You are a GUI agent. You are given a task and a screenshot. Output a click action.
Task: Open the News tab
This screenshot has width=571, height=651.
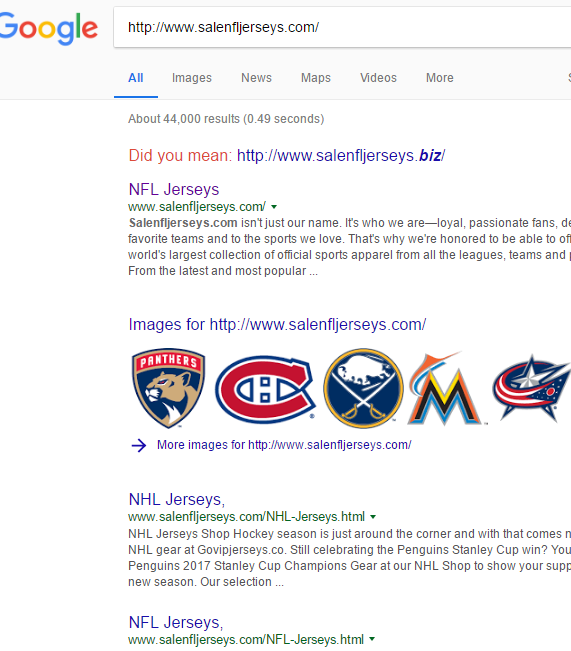[x=256, y=78]
